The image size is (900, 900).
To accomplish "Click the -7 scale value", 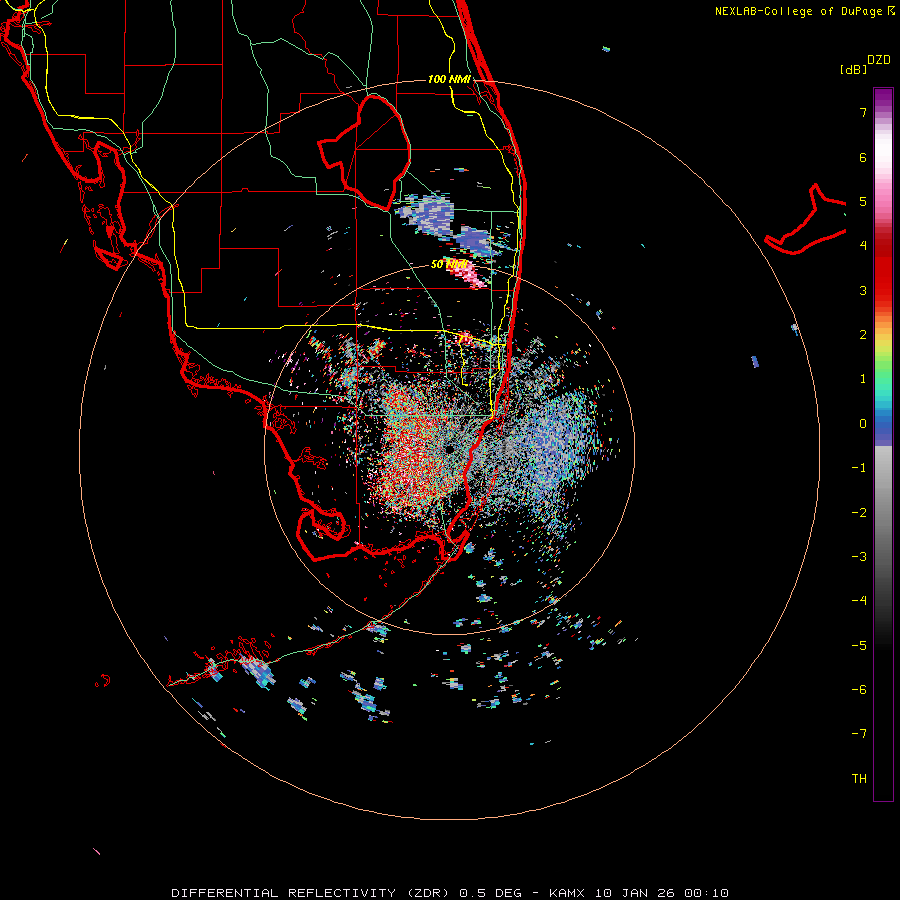I will 859,734.
